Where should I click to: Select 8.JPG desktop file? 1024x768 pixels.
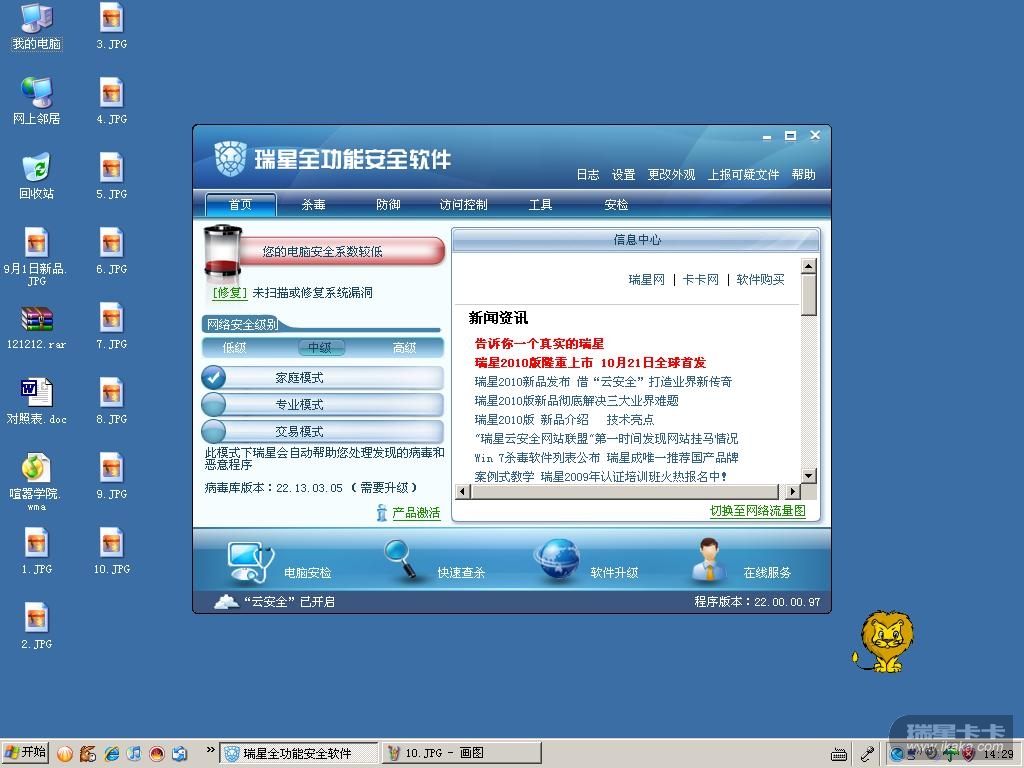(x=112, y=402)
